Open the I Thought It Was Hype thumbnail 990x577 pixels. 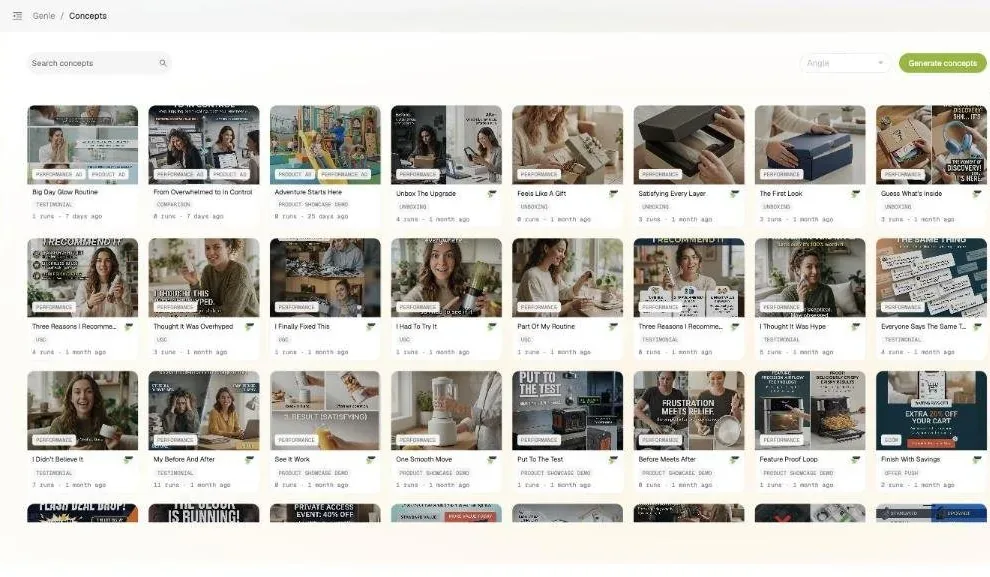810,278
